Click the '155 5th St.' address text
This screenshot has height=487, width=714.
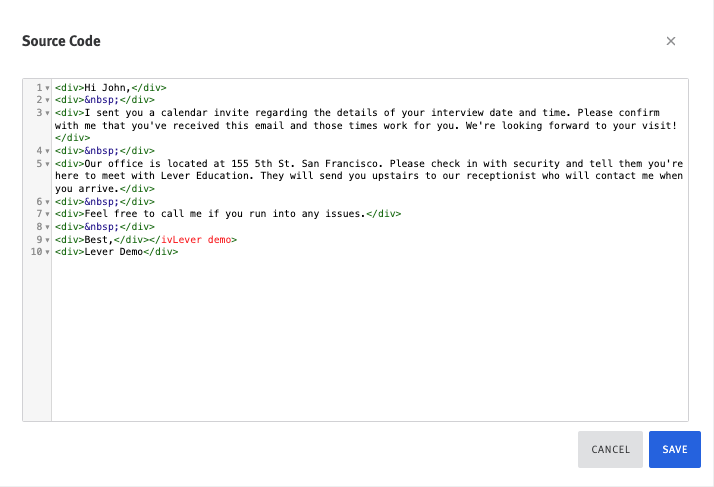point(263,164)
